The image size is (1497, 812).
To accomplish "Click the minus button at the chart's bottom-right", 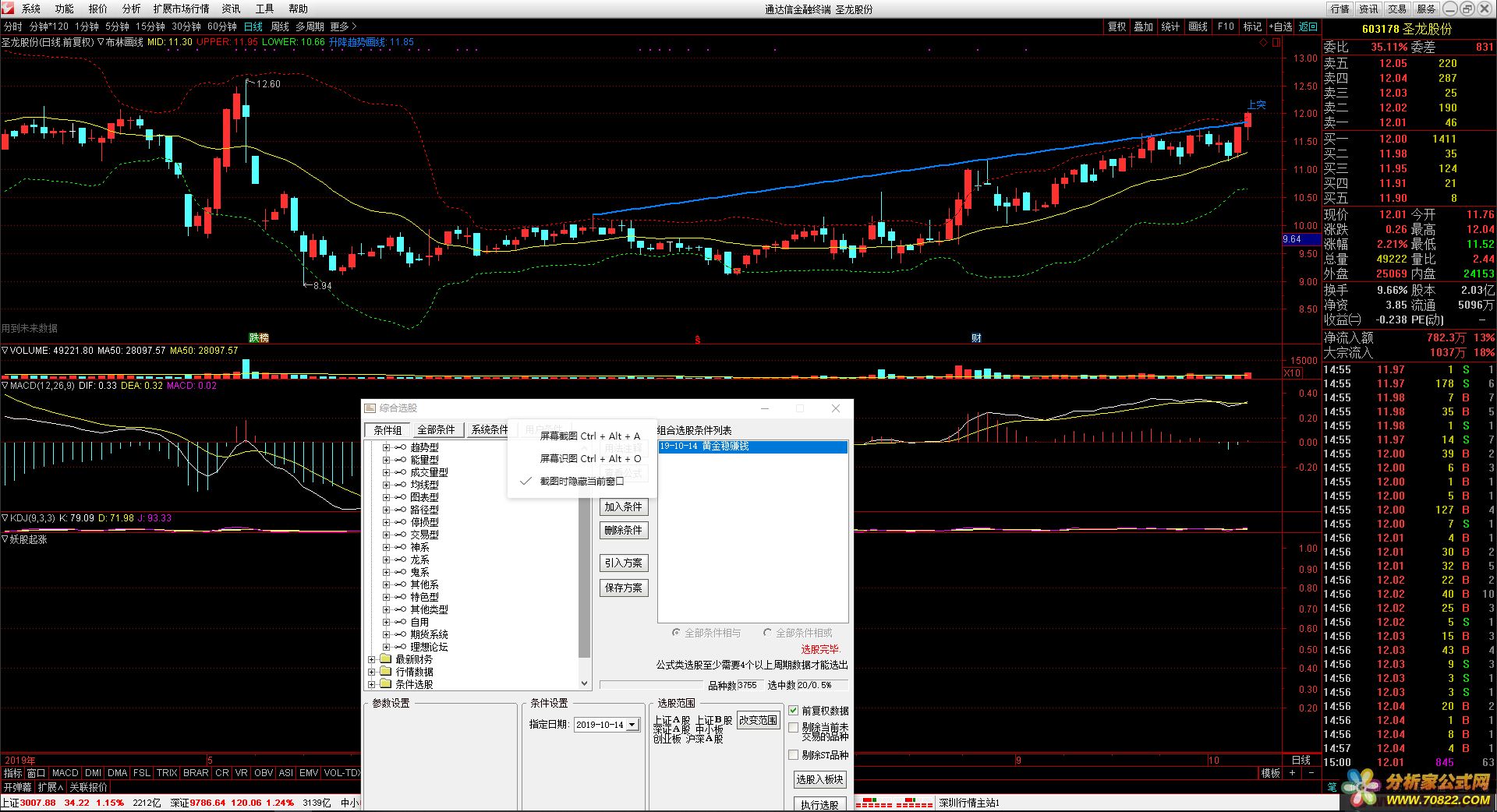I will pyautogui.click(x=1311, y=773).
